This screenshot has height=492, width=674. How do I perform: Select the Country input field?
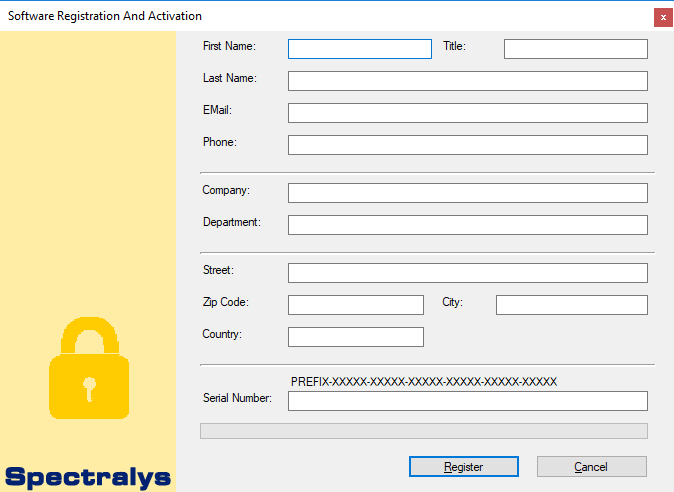(x=355, y=337)
